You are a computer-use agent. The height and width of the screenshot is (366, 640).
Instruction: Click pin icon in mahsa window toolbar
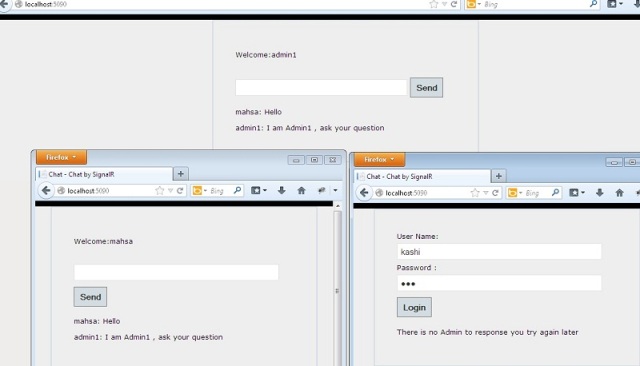coord(321,190)
